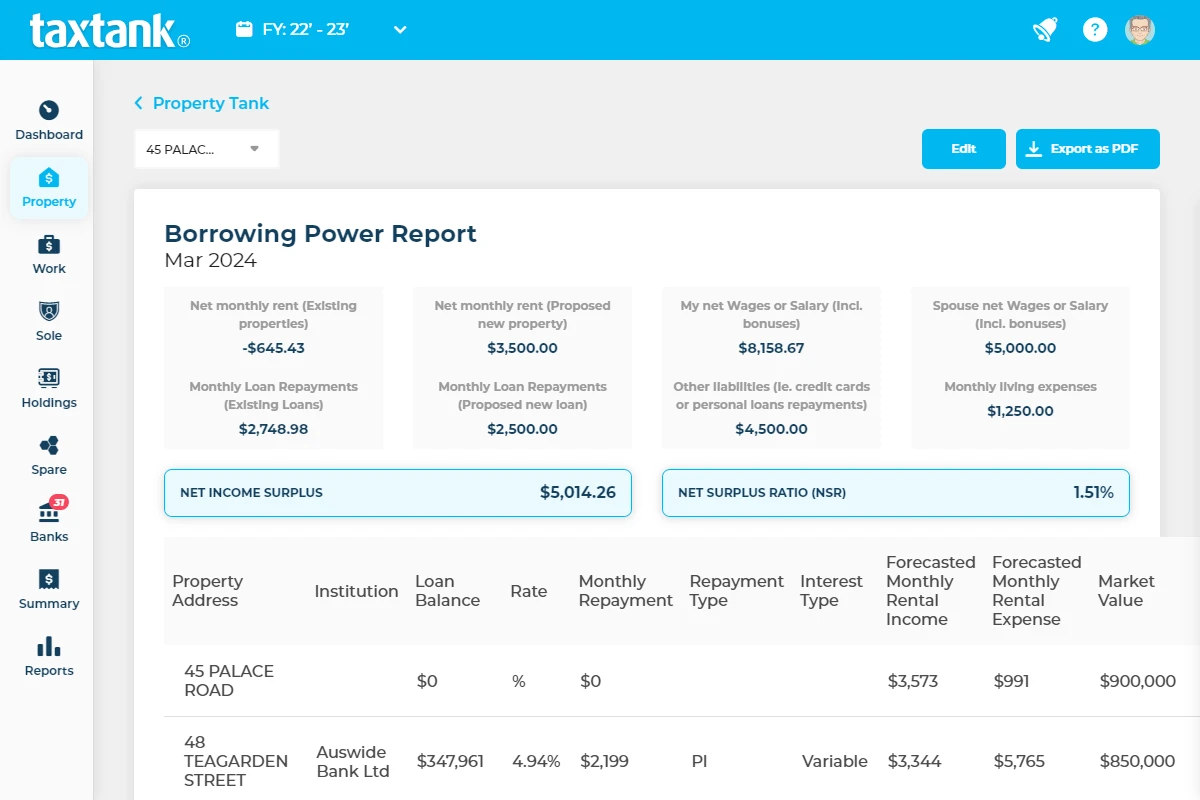Viewport: 1200px width, 800px height.
Task: Click the Edit button
Action: tap(963, 148)
